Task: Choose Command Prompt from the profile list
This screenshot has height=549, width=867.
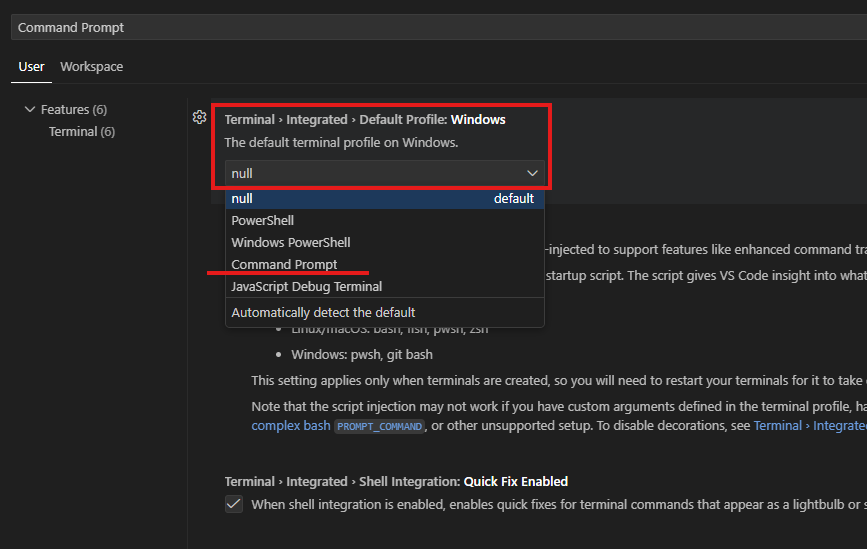Action: click(x=385, y=264)
